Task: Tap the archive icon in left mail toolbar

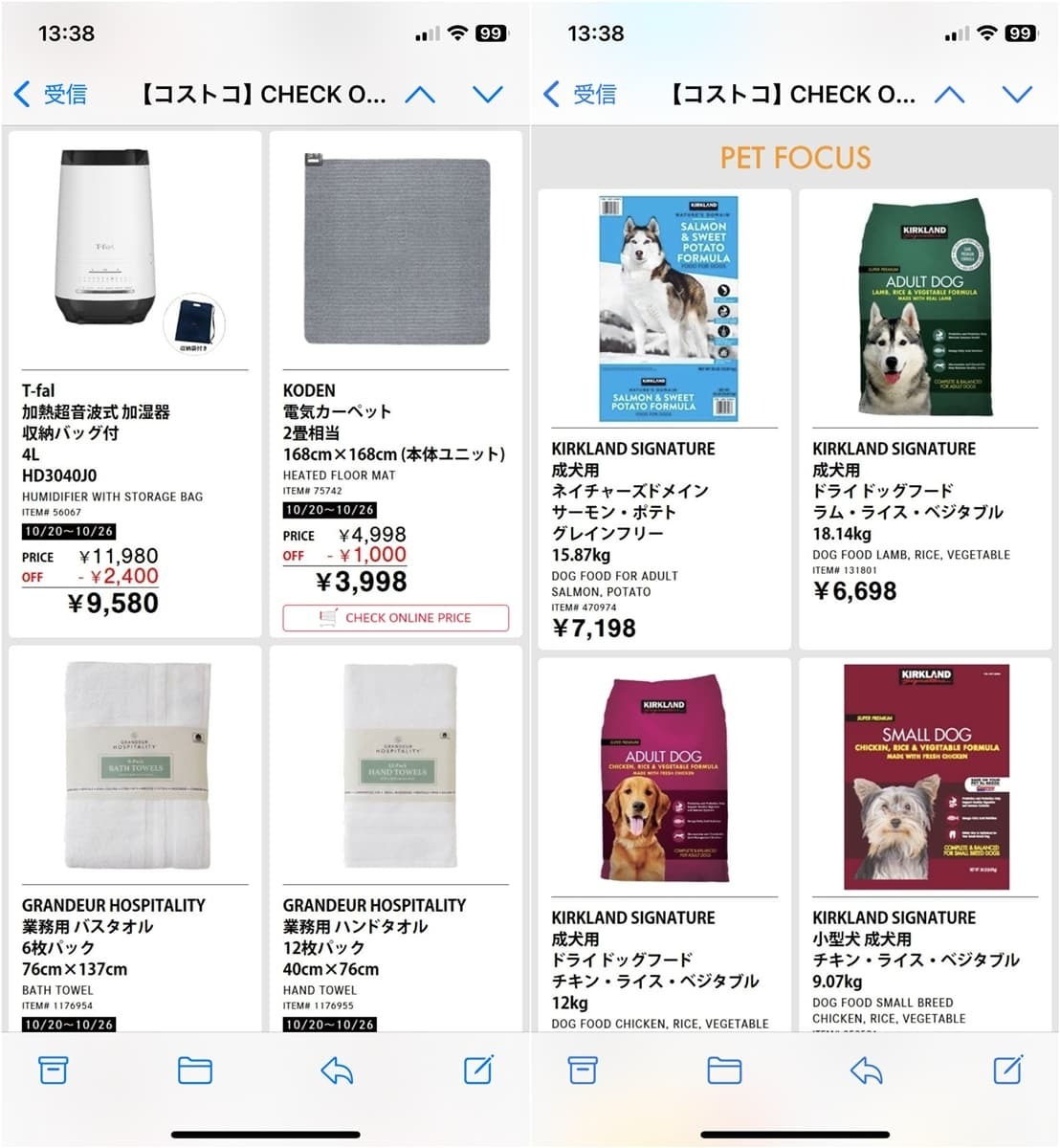Action: point(53,1070)
